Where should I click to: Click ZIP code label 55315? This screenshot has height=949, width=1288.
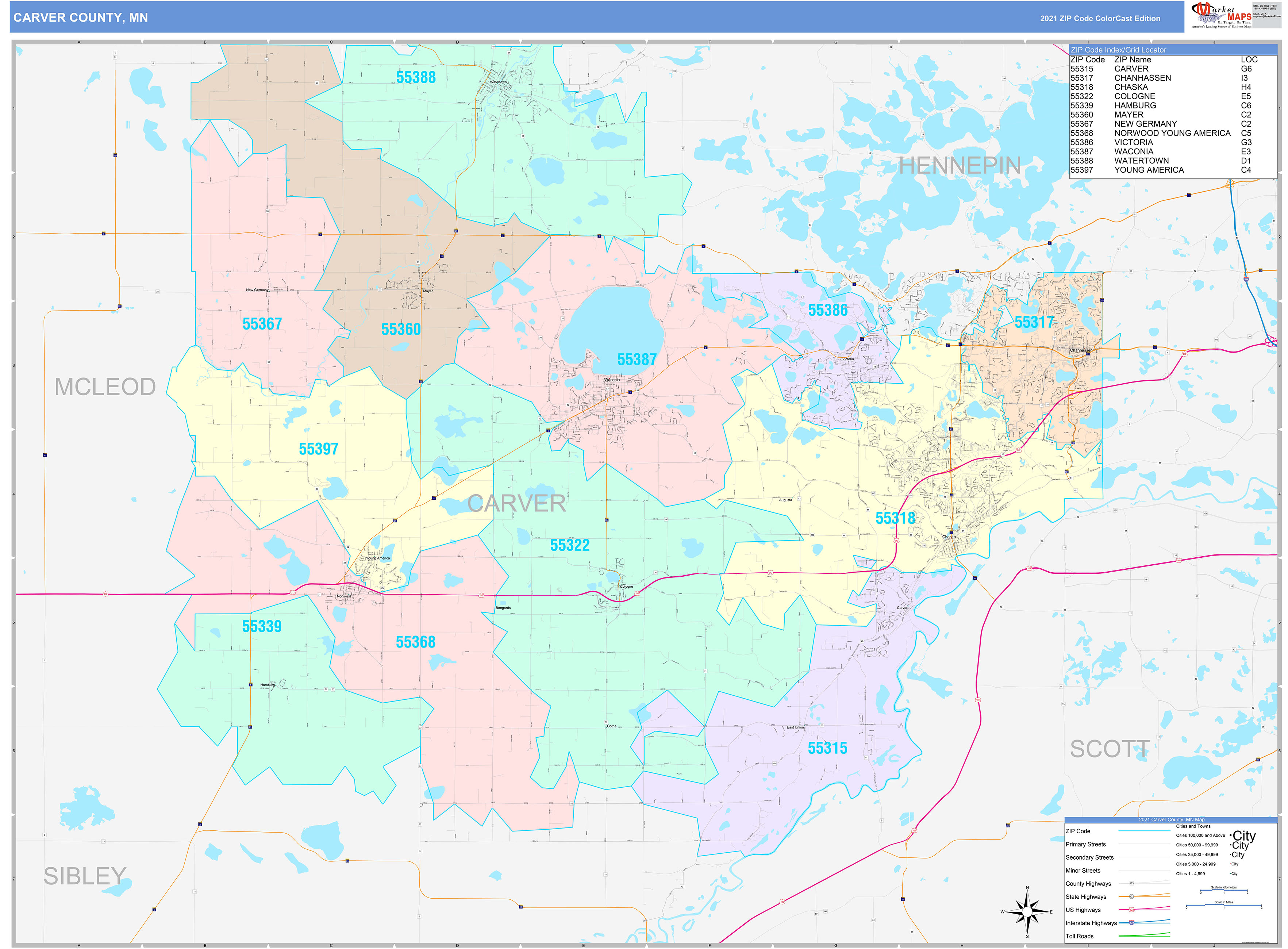(x=827, y=748)
